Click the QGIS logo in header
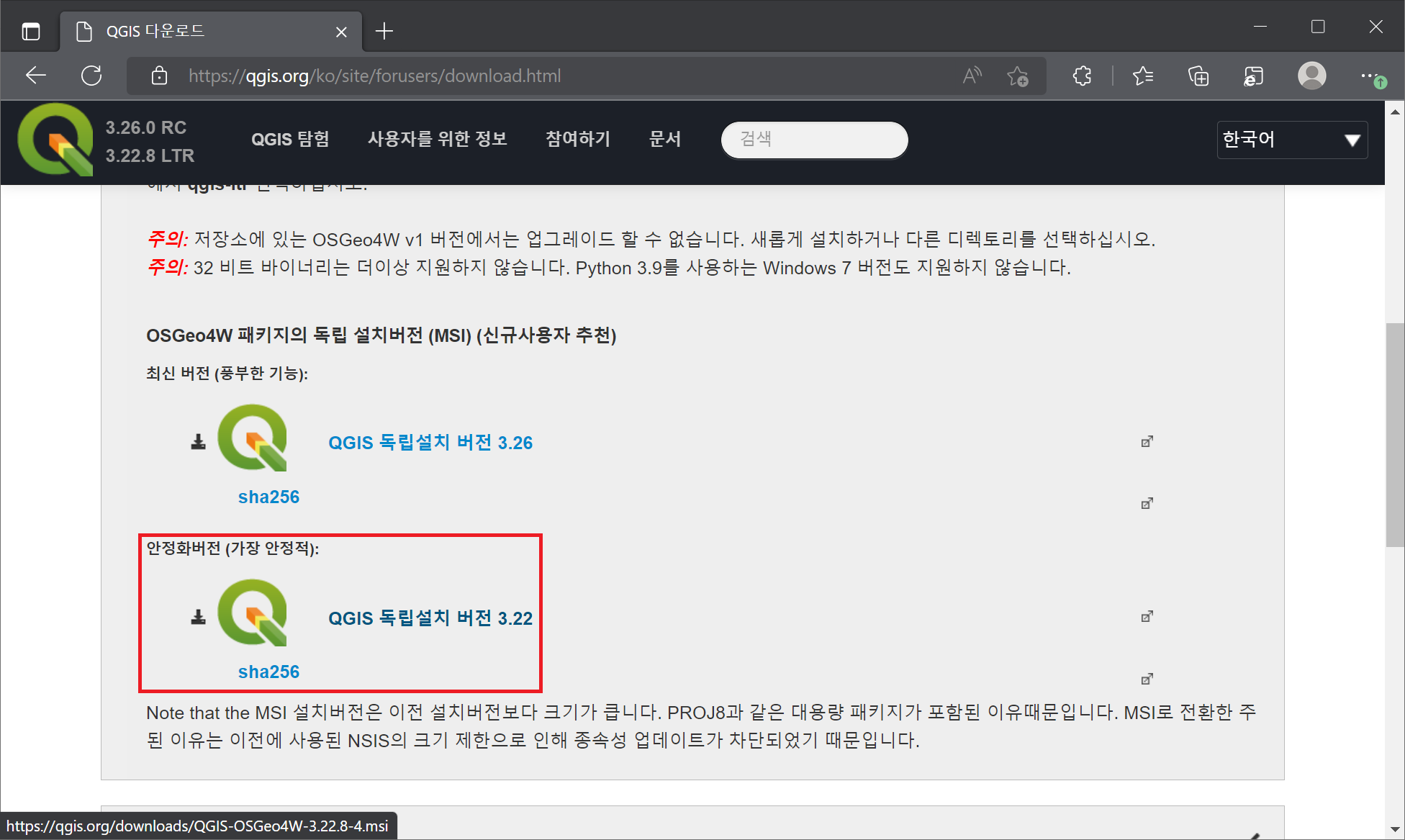The height and width of the screenshot is (840, 1405). coord(55,140)
